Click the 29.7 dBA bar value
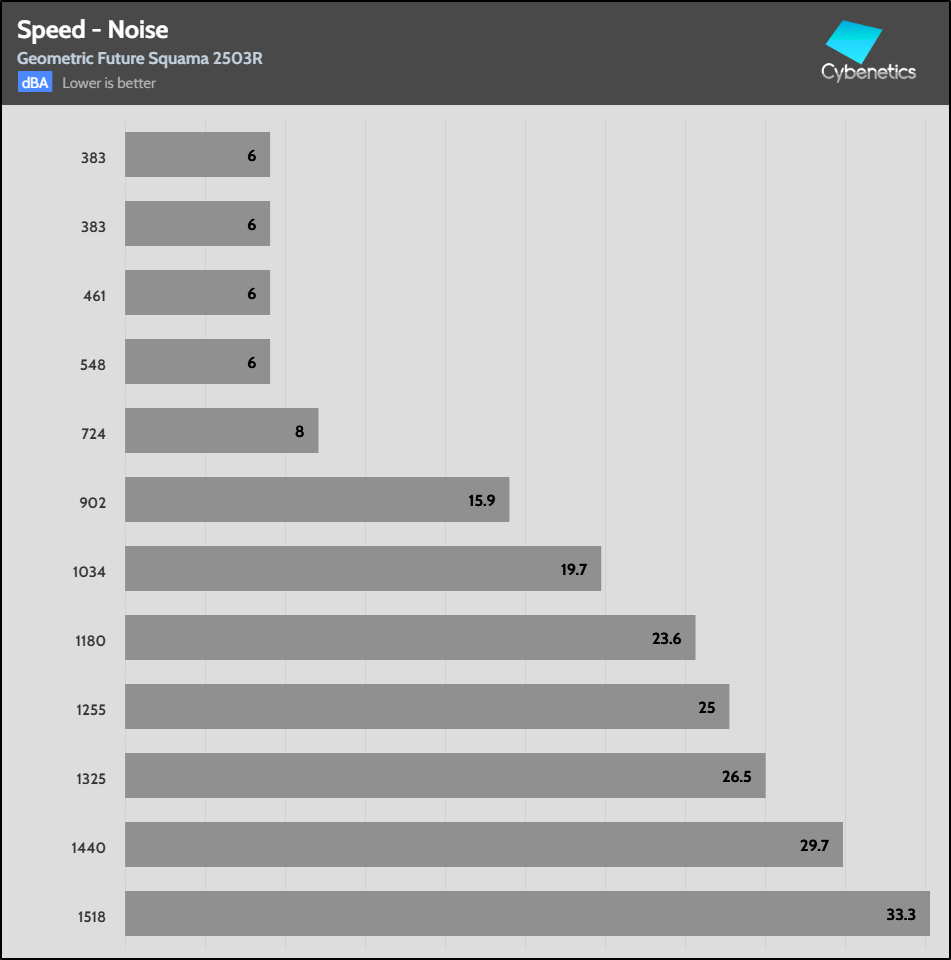951x960 pixels. point(814,845)
